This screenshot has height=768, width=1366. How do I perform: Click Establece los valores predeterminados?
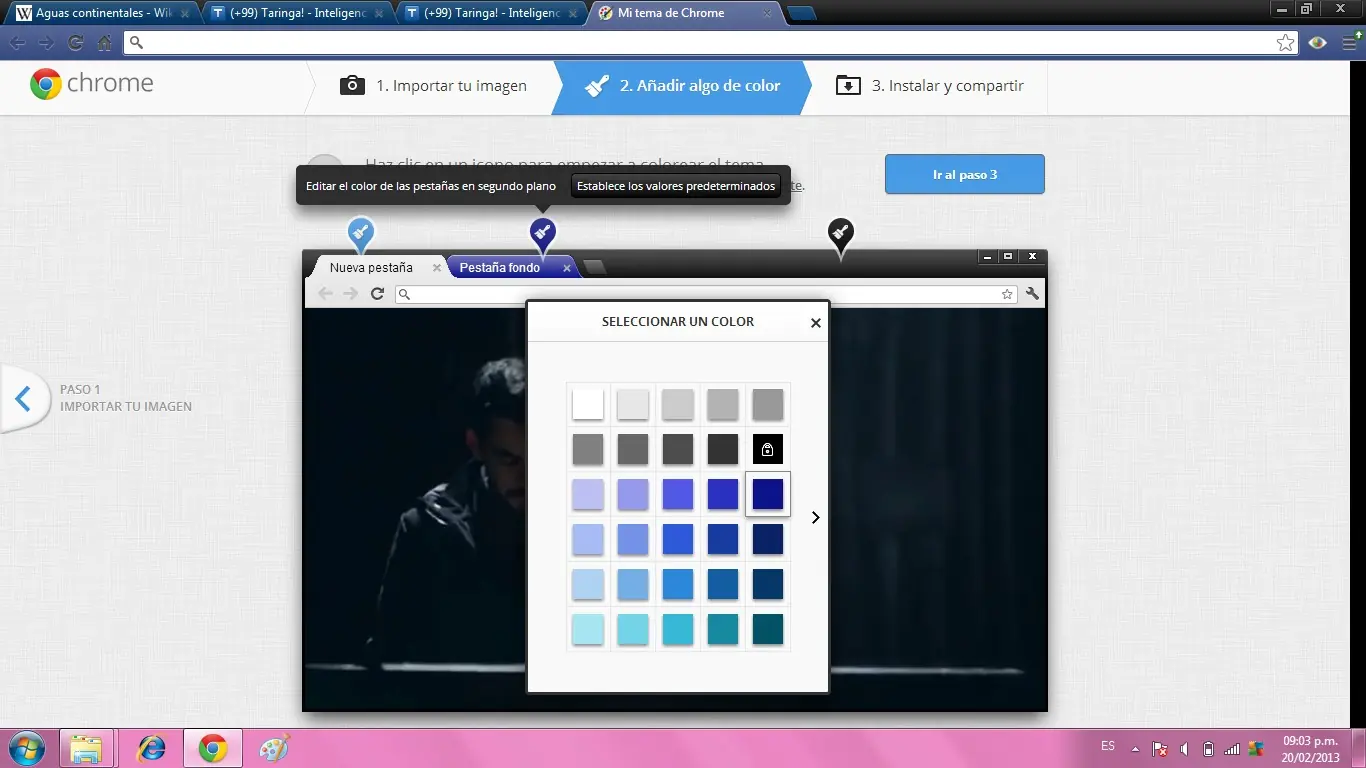[x=676, y=186]
